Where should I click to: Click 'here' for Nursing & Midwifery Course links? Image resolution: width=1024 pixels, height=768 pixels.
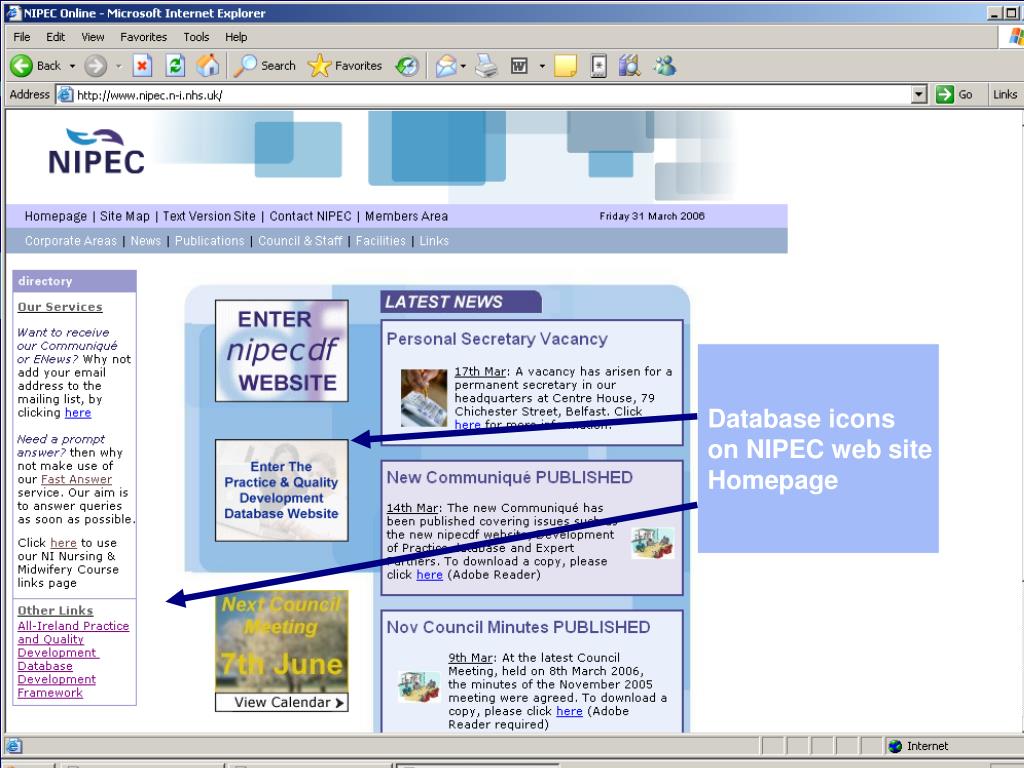(63, 543)
